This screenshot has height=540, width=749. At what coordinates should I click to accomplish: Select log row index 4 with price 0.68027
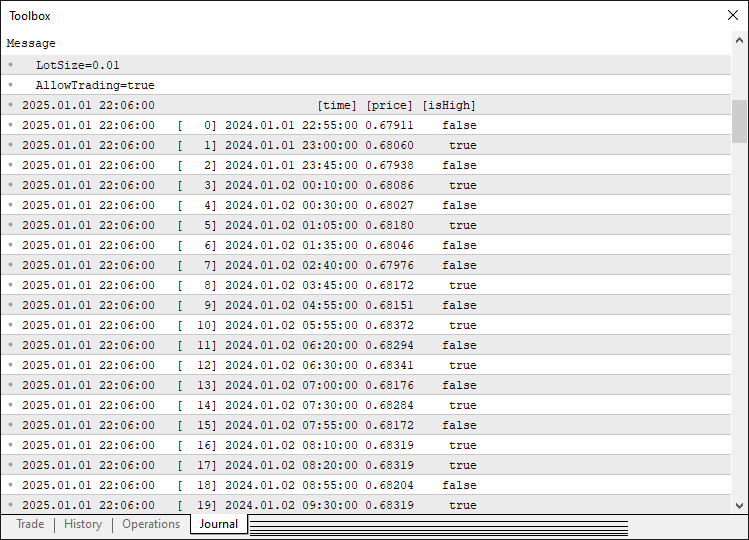pos(366,205)
